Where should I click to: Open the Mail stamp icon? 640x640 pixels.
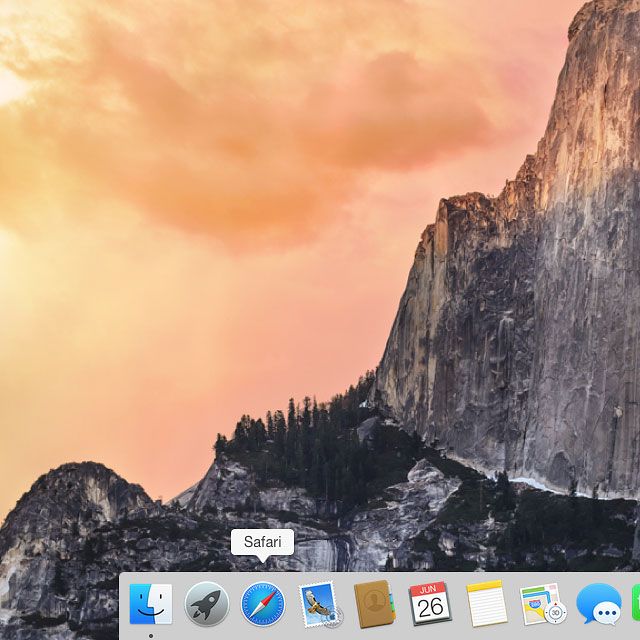tap(320, 605)
